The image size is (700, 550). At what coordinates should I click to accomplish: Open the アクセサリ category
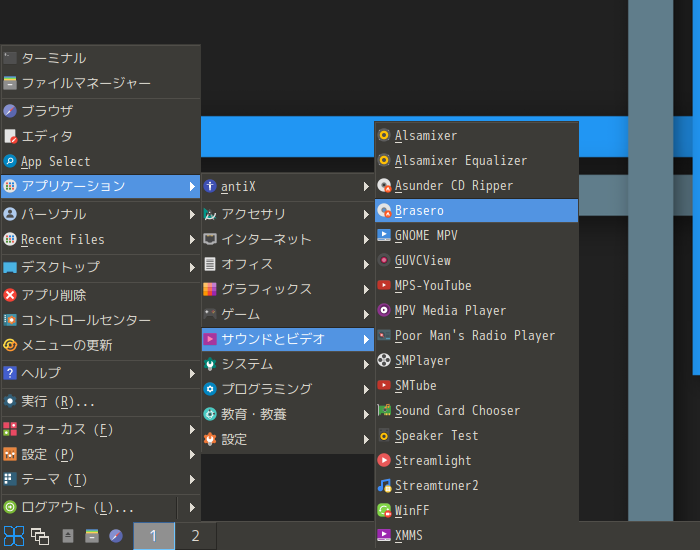[x=288, y=214]
